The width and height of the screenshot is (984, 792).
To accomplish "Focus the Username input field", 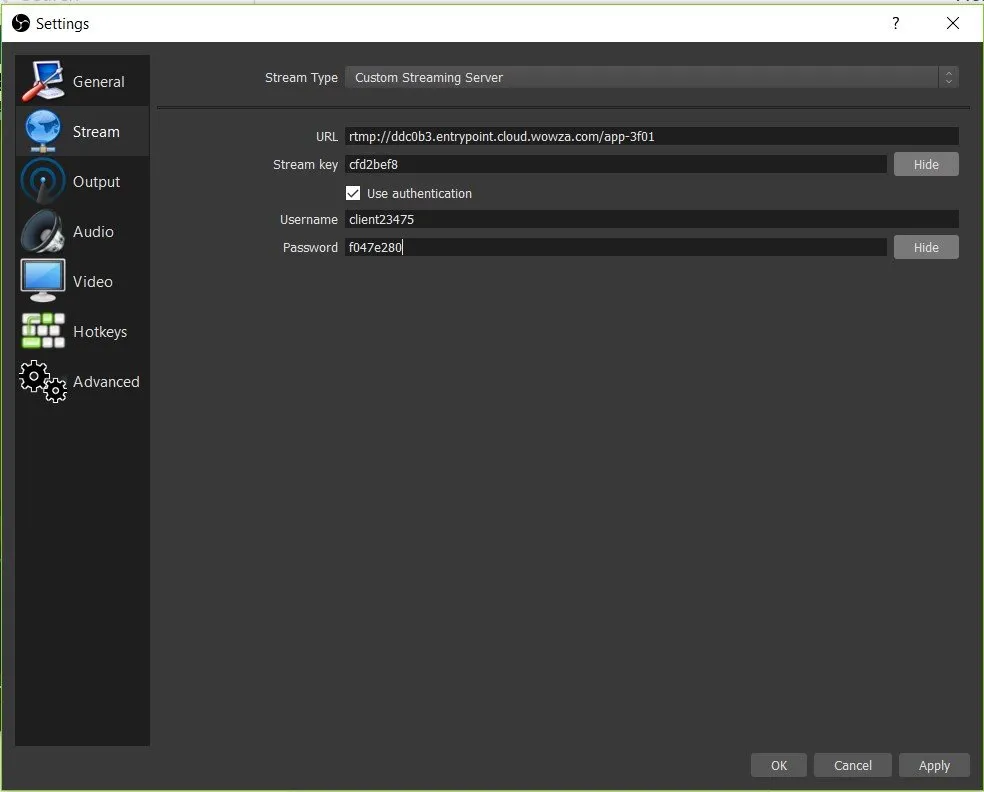I will (651, 219).
